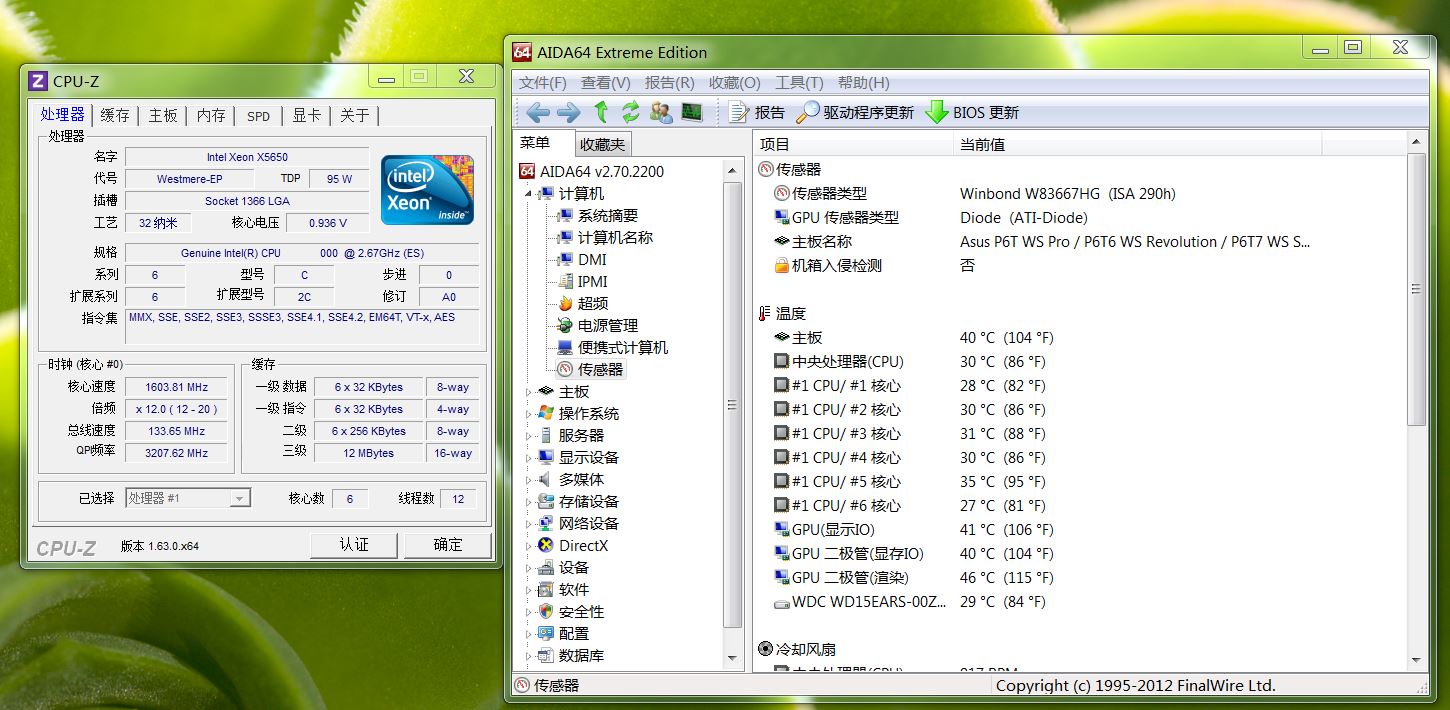Expand the DirectX tree node
Image resolution: width=1450 pixels, height=710 pixels.
tap(529, 545)
